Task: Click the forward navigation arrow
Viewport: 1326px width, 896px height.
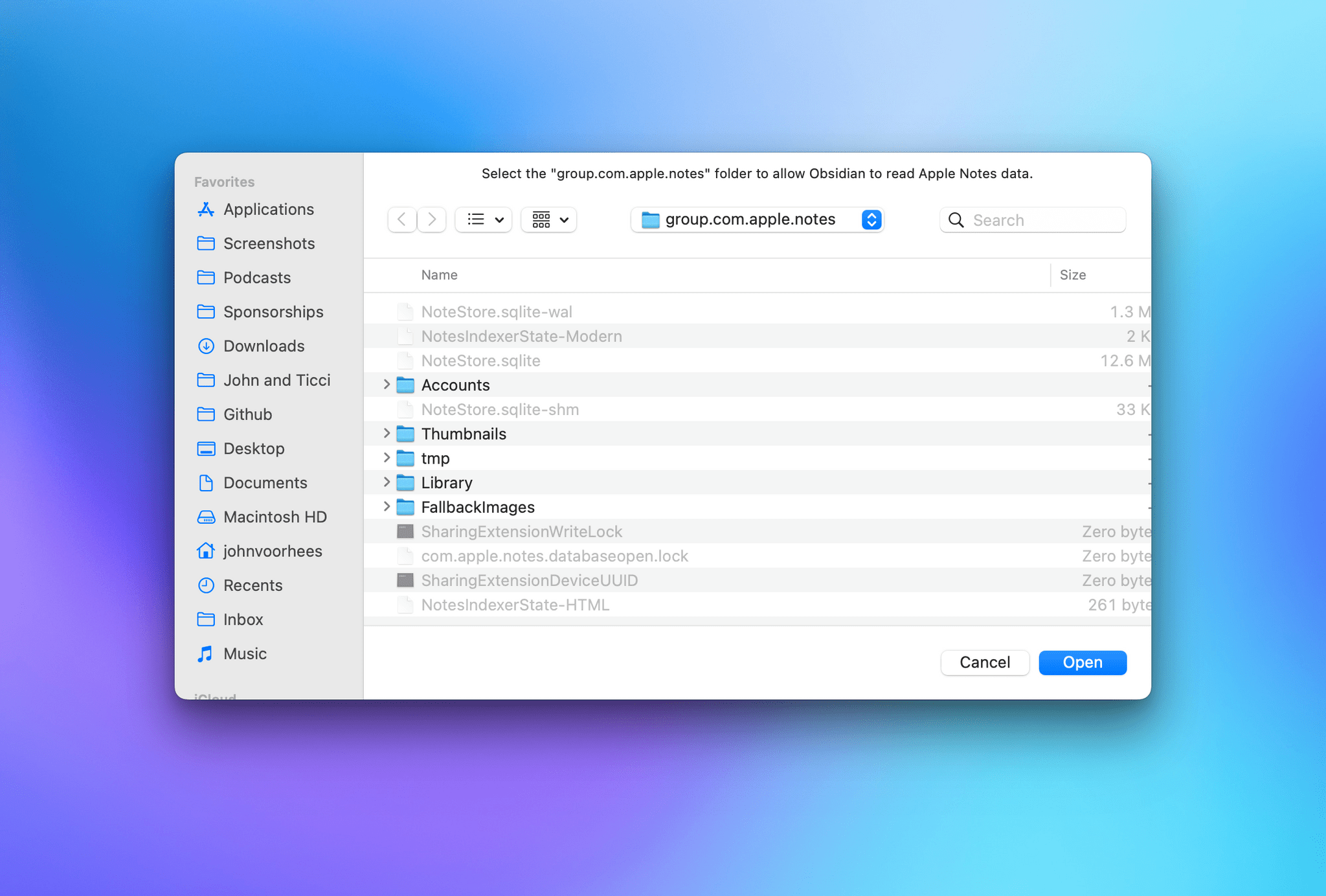Action: tap(430, 218)
